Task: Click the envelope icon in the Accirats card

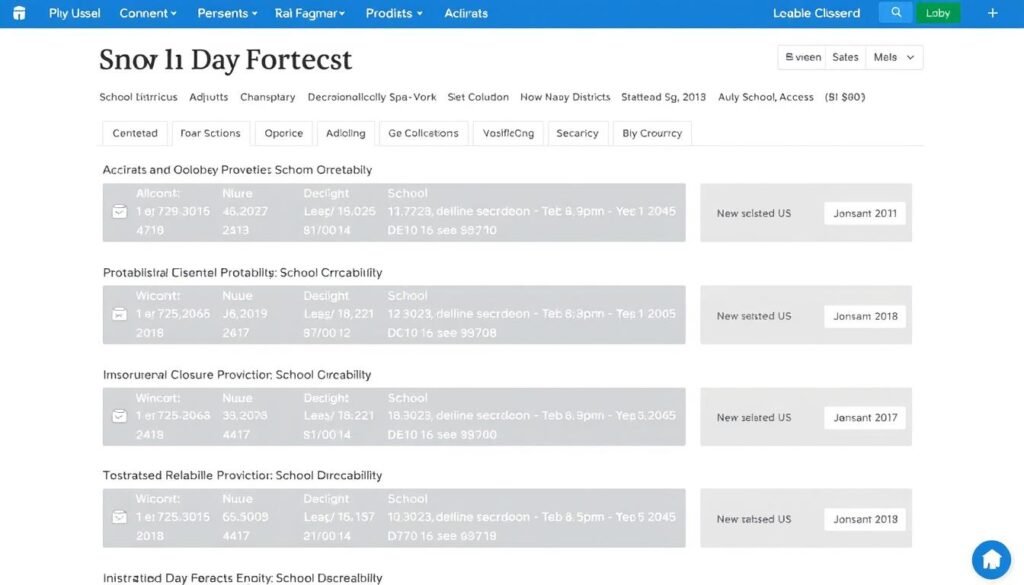Action: [x=122, y=211]
